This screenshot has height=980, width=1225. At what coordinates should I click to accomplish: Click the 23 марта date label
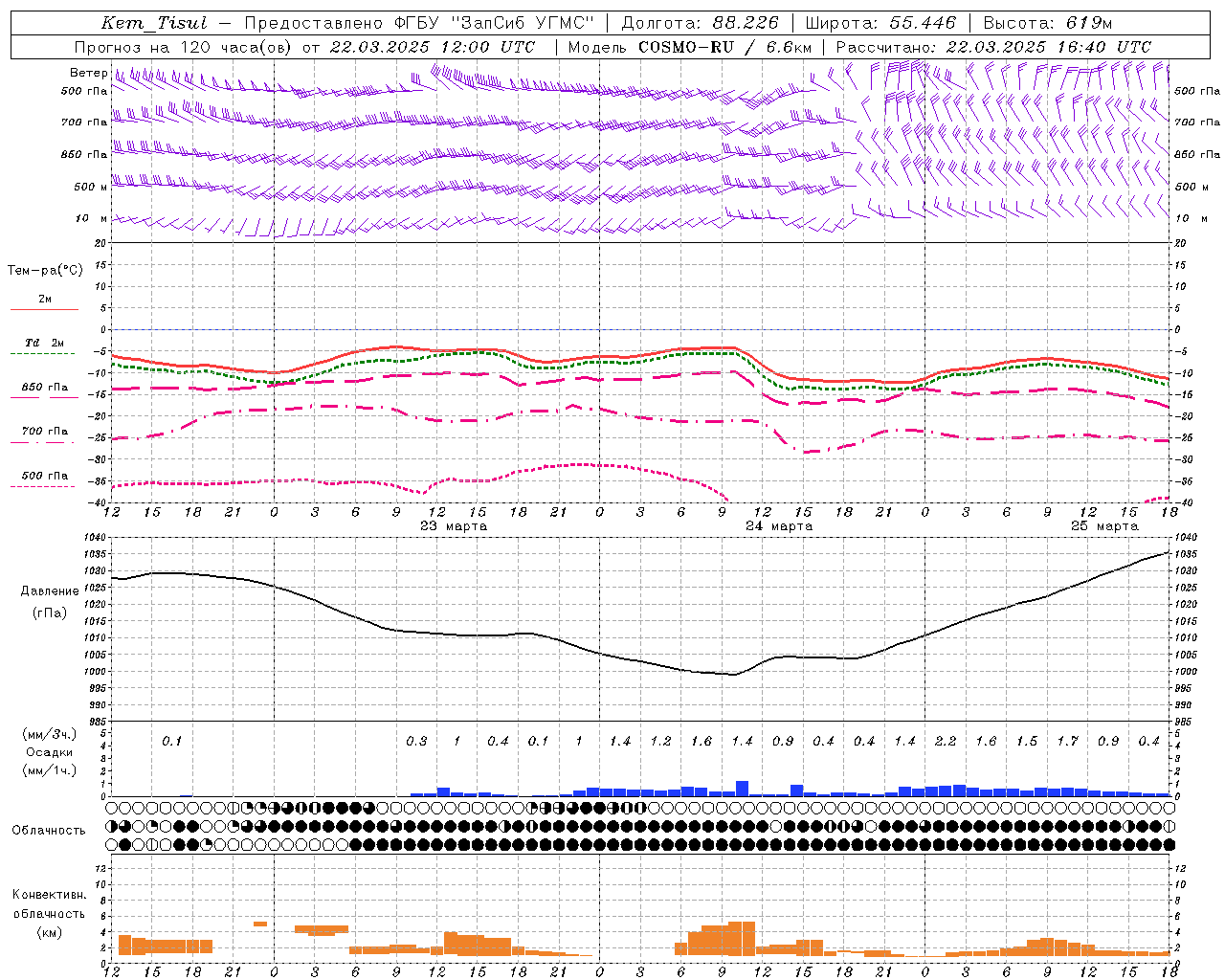tap(454, 525)
